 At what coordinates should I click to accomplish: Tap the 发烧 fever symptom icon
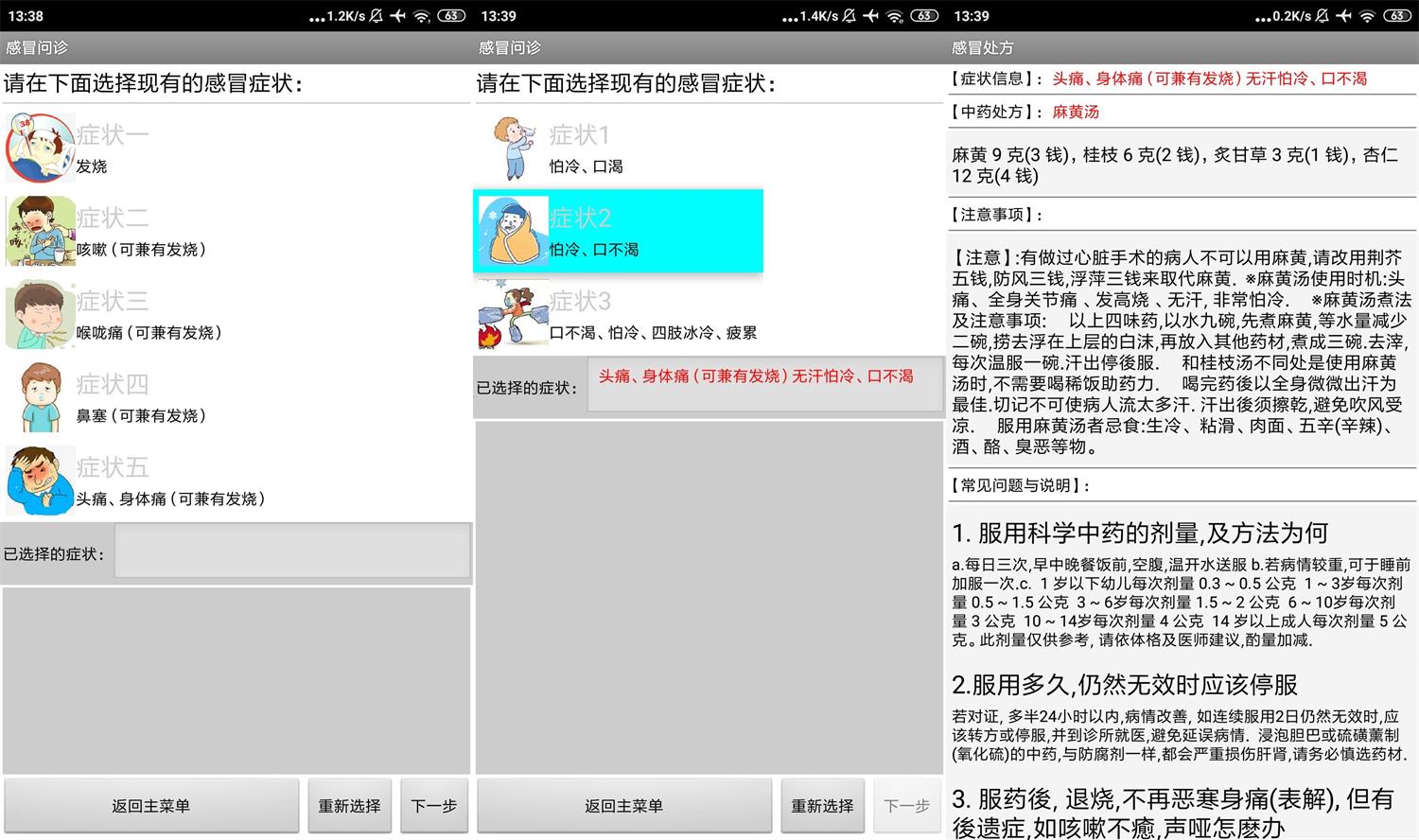coord(40,149)
